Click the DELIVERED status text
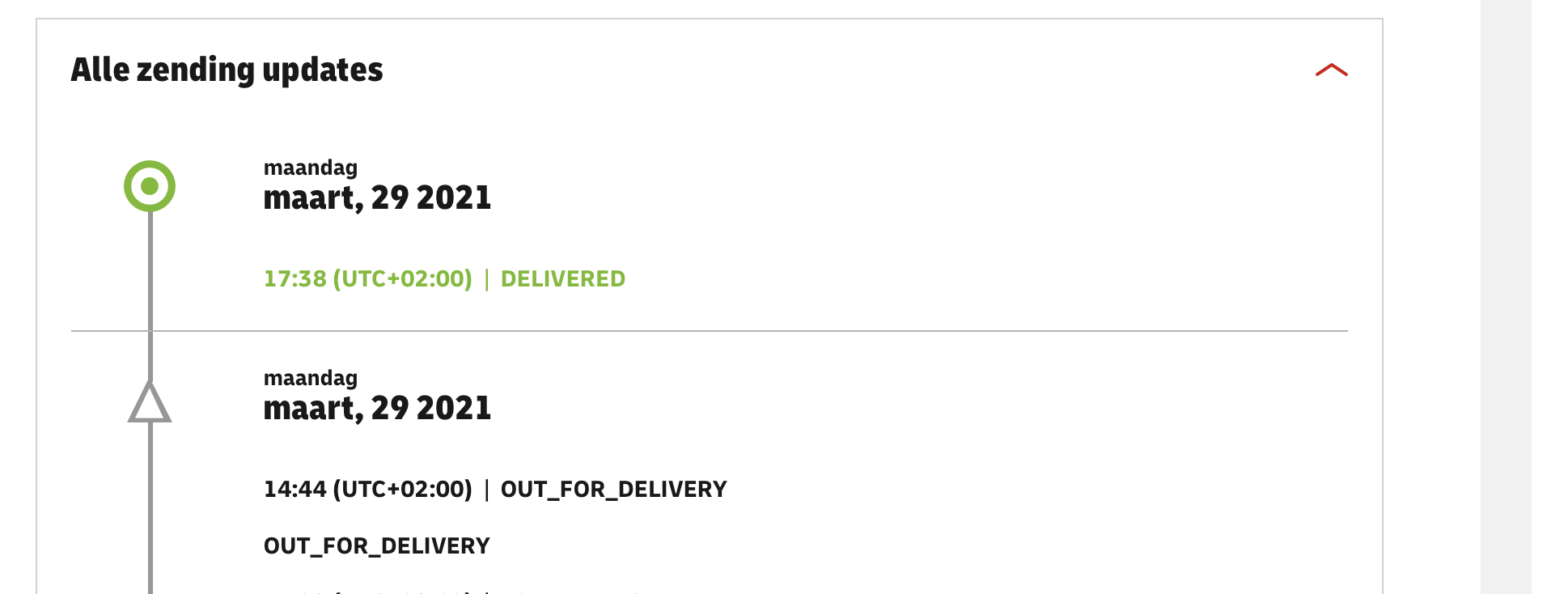This screenshot has width=1568, height=594. (563, 279)
